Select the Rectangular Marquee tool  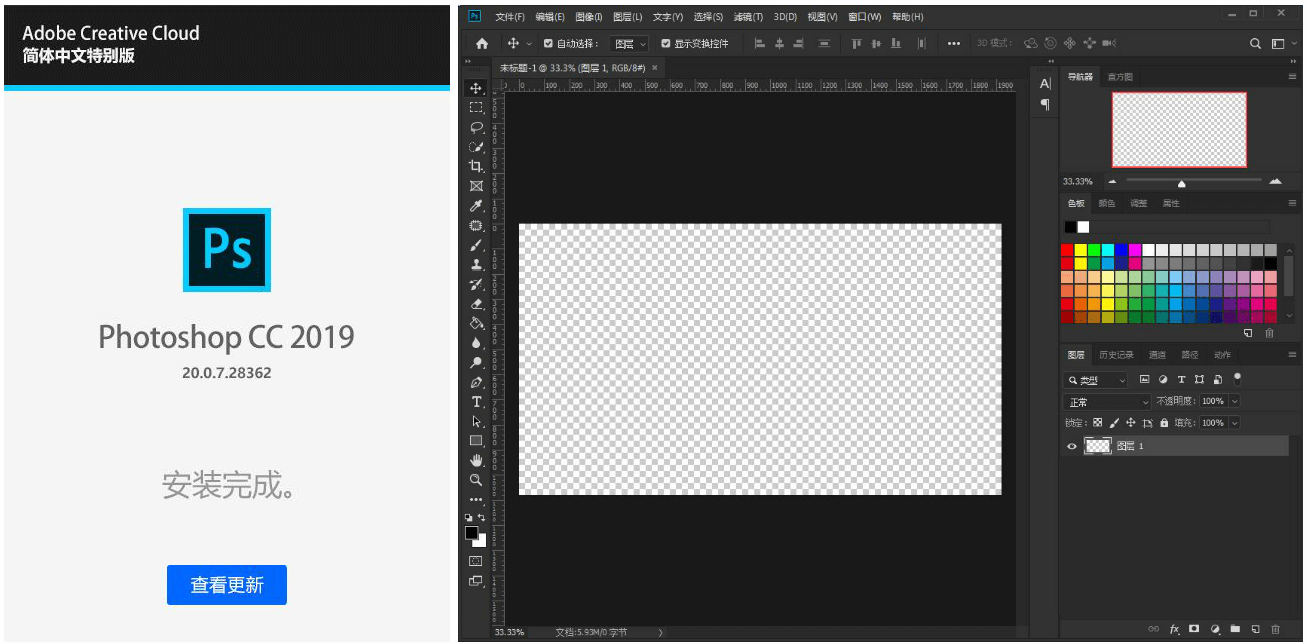point(476,107)
